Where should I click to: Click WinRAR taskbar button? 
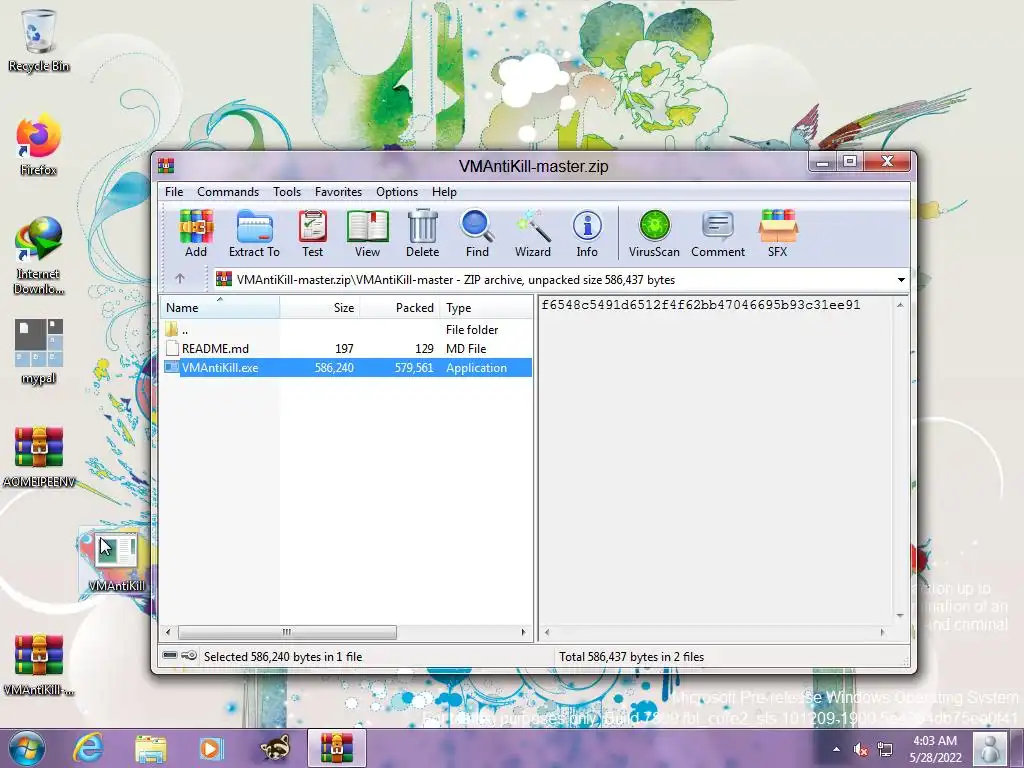click(336, 748)
